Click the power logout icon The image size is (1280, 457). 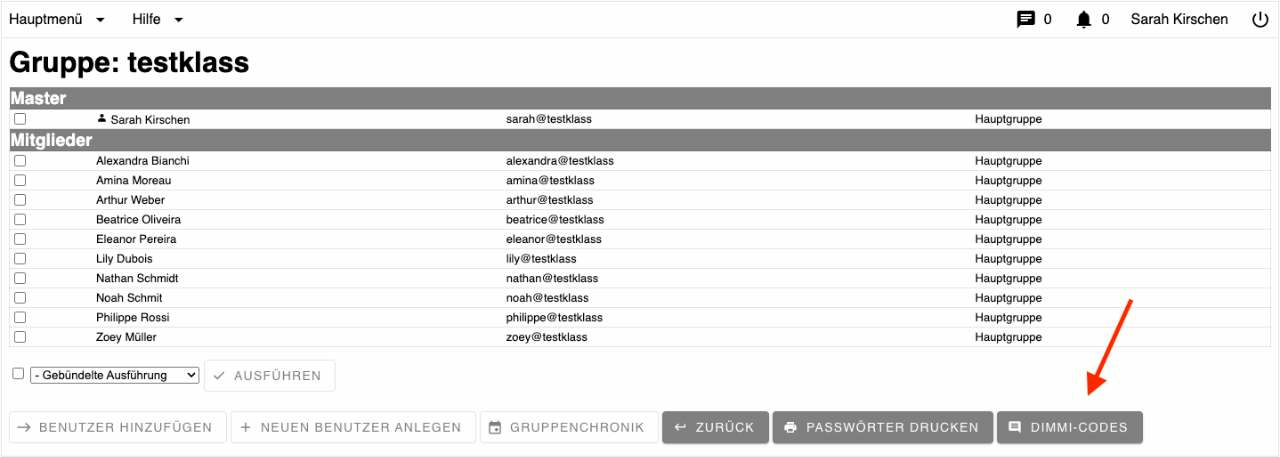click(x=1260, y=19)
